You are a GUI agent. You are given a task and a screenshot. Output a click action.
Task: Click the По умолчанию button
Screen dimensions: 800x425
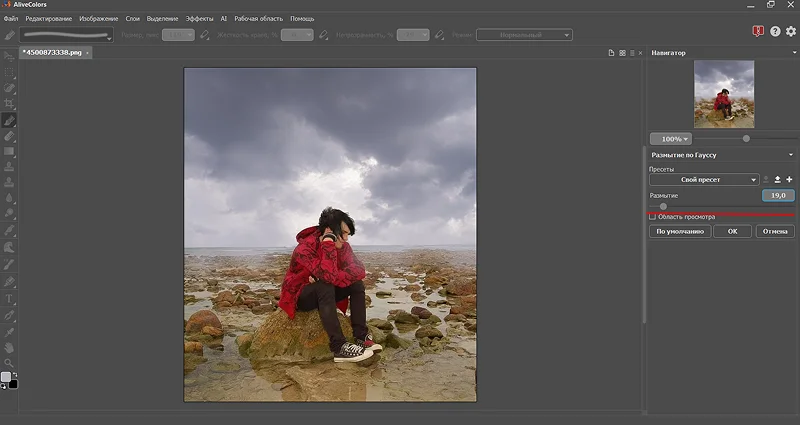click(x=680, y=231)
